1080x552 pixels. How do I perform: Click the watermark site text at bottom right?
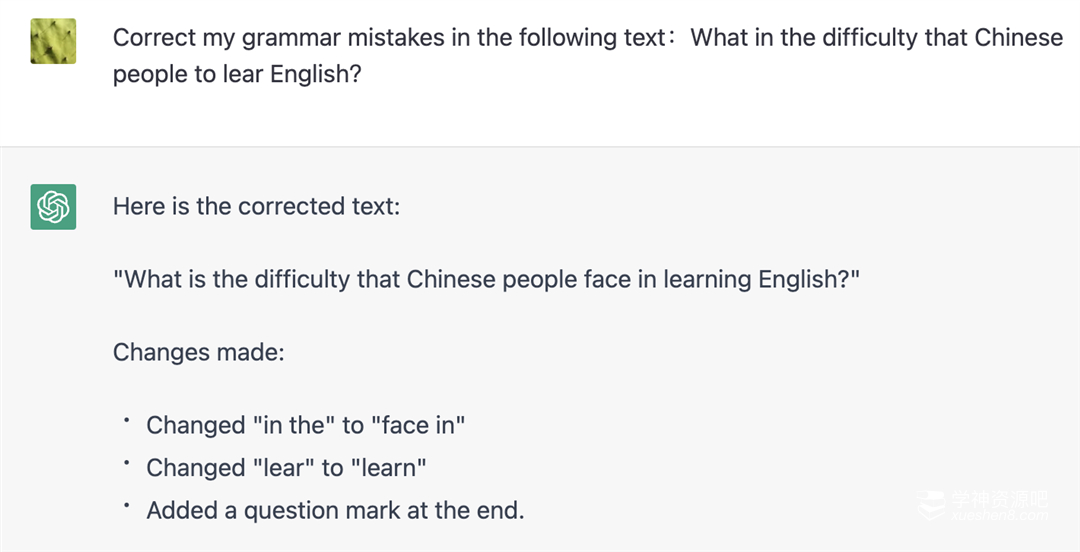(998, 505)
